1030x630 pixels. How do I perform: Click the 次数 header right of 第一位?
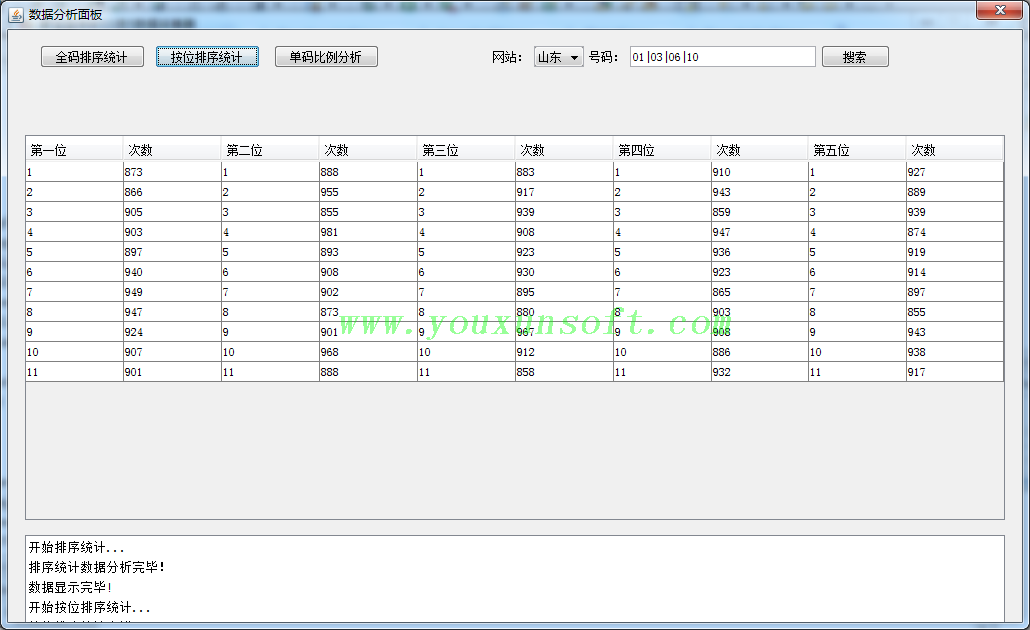[172, 150]
